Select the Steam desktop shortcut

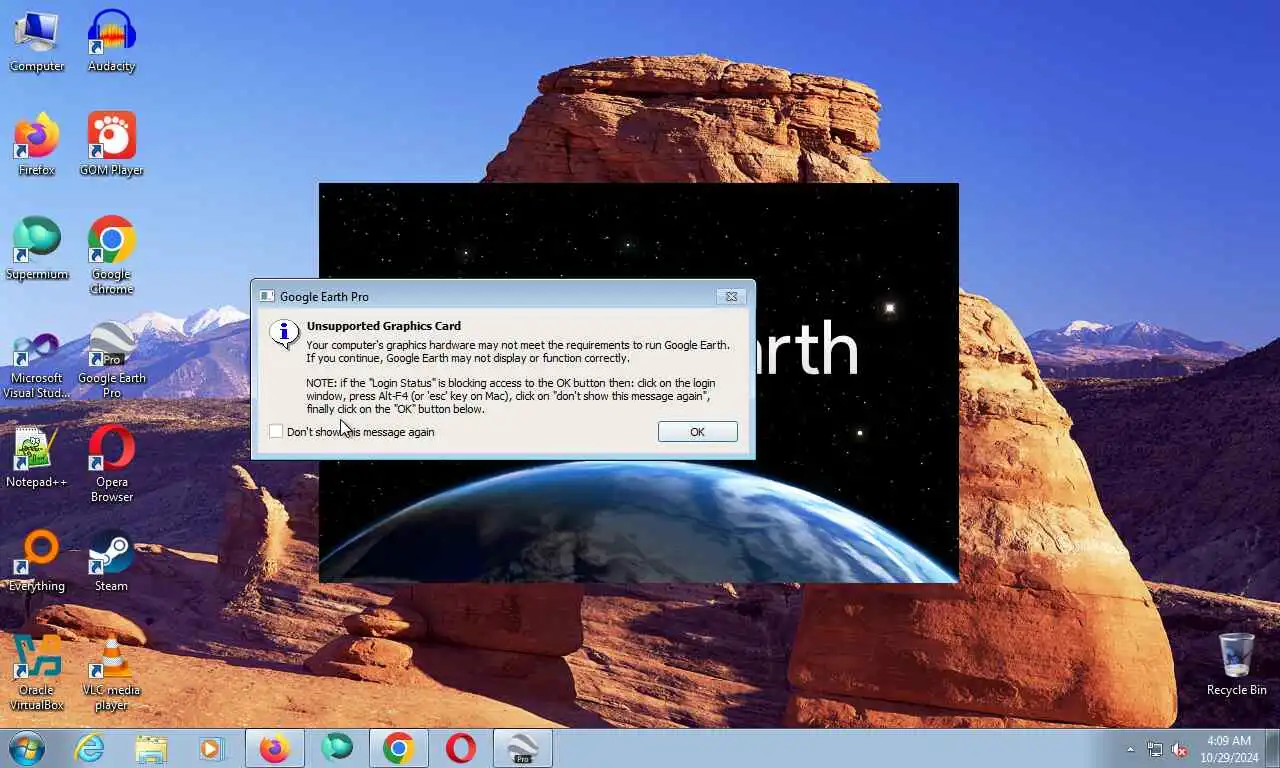coord(111,562)
